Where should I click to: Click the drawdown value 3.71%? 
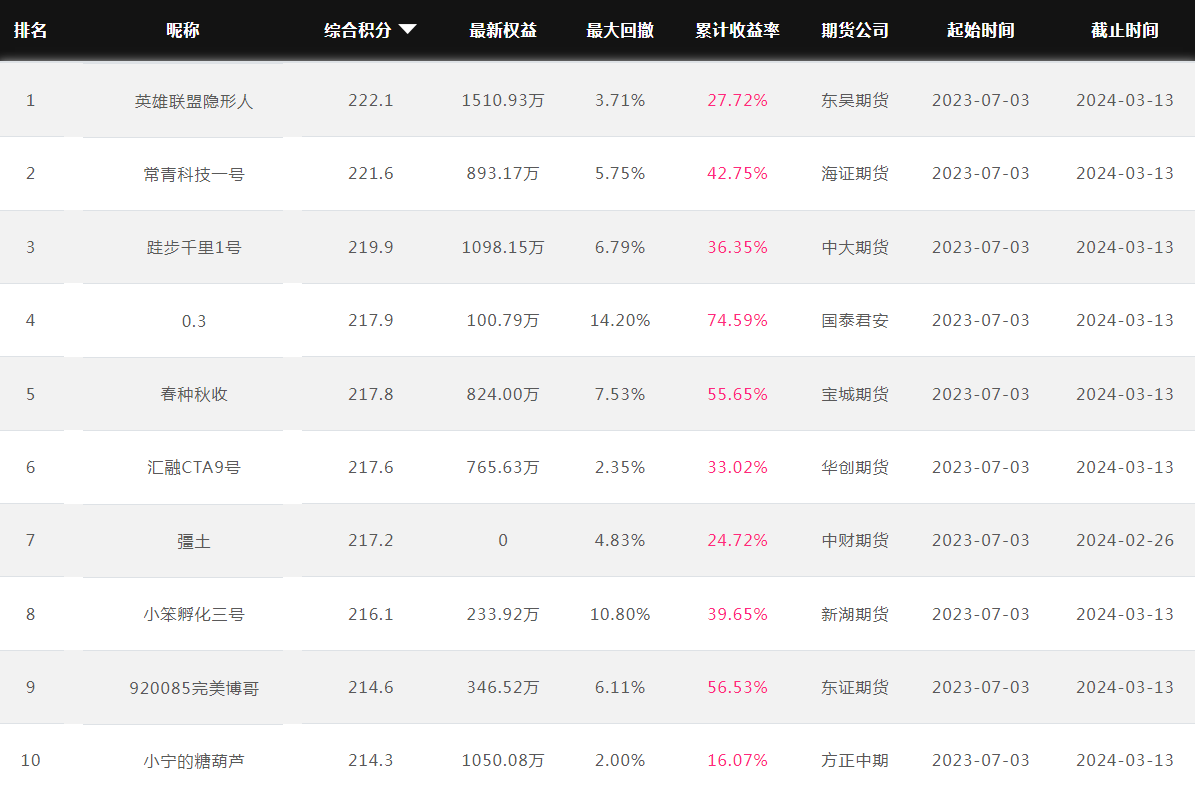point(620,101)
